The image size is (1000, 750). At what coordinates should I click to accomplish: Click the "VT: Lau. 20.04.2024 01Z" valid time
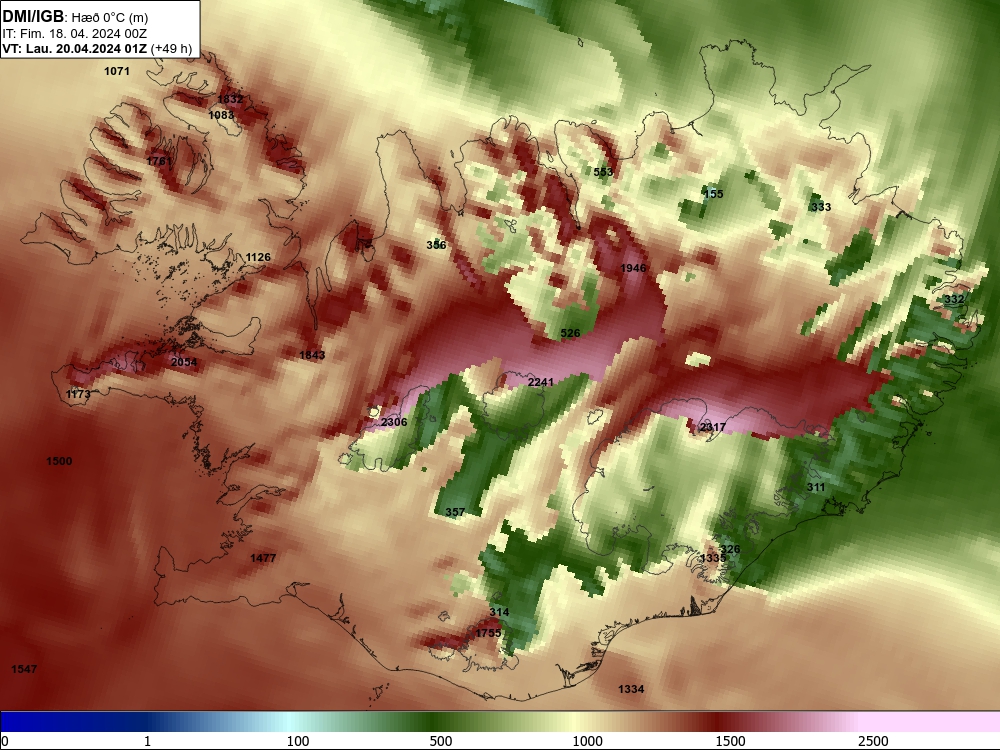pyautogui.click(x=75, y=48)
